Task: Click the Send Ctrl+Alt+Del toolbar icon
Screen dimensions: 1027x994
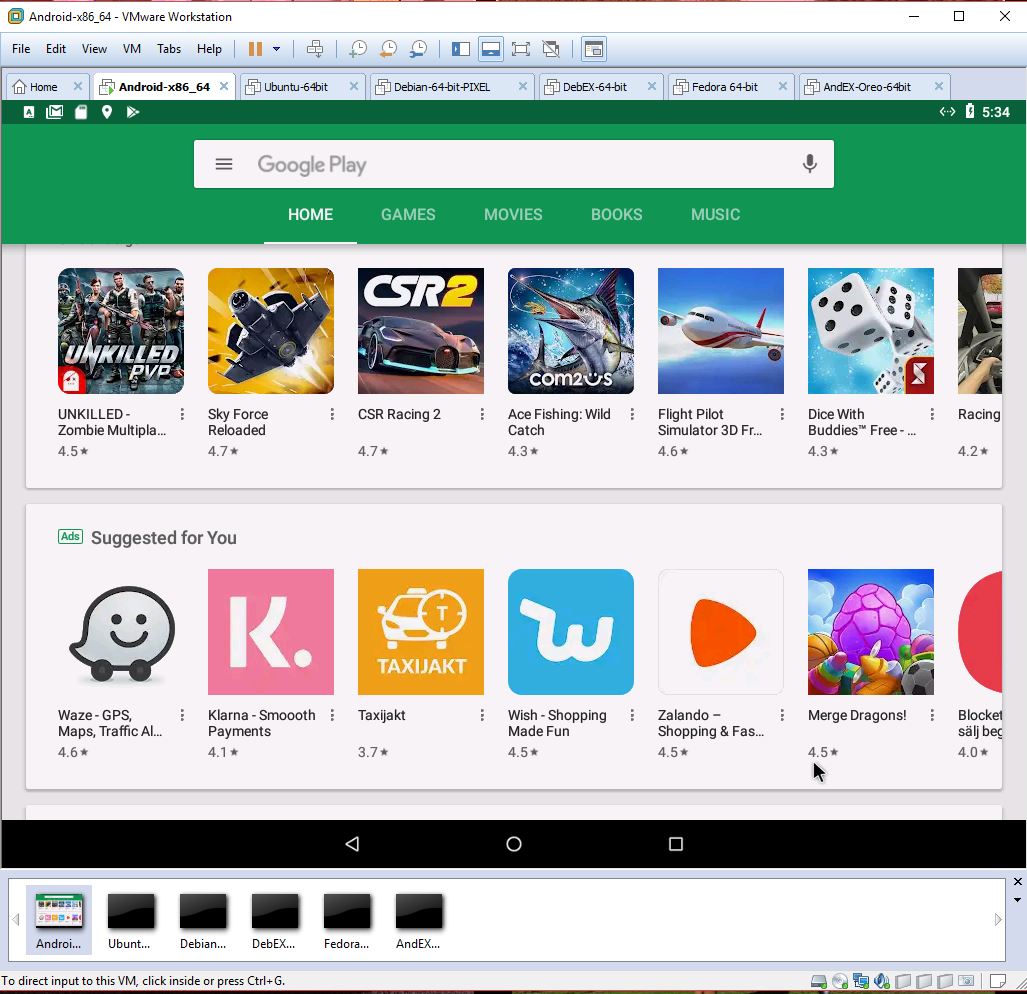Action: [x=315, y=49]
